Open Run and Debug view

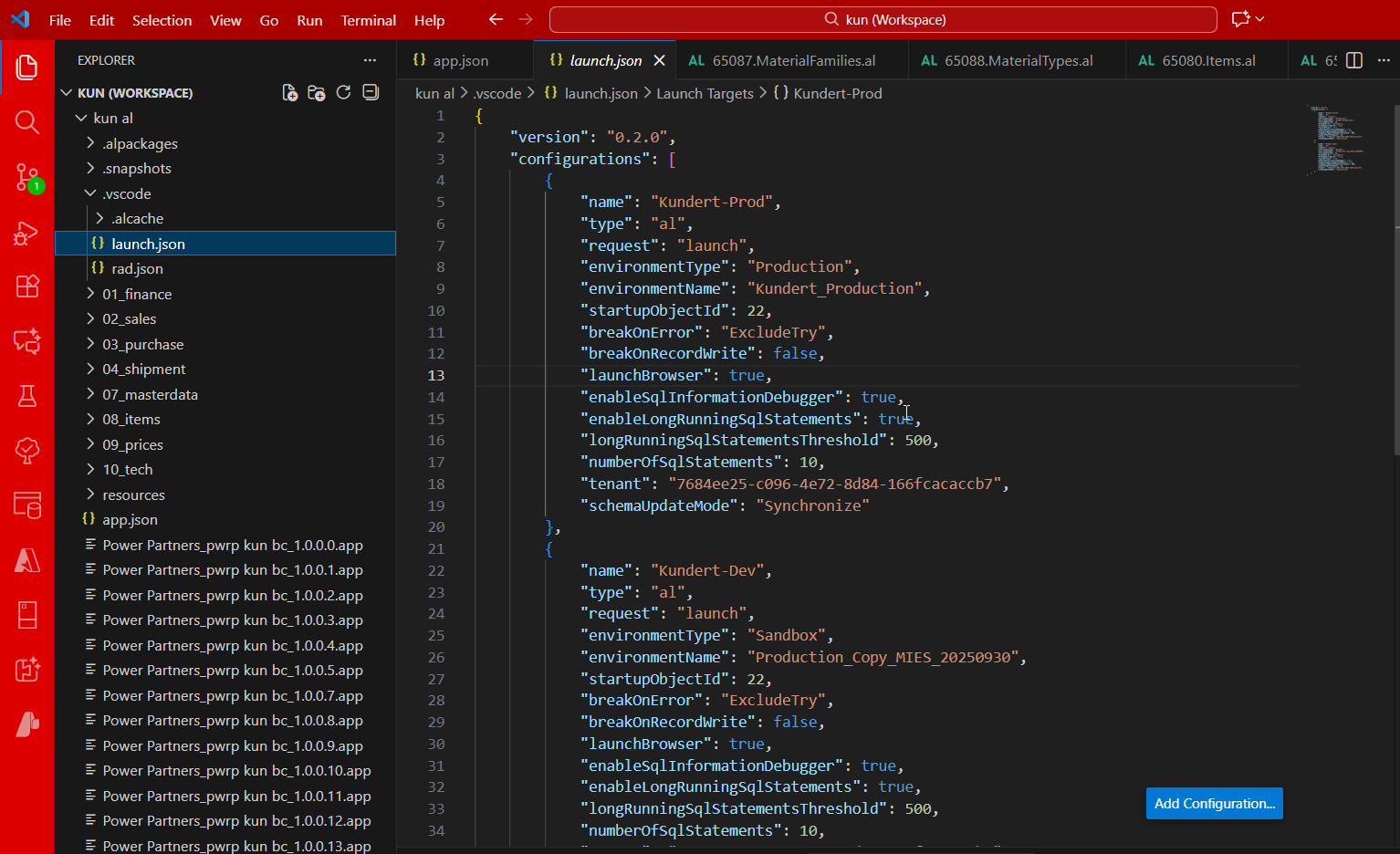[27, 233]
